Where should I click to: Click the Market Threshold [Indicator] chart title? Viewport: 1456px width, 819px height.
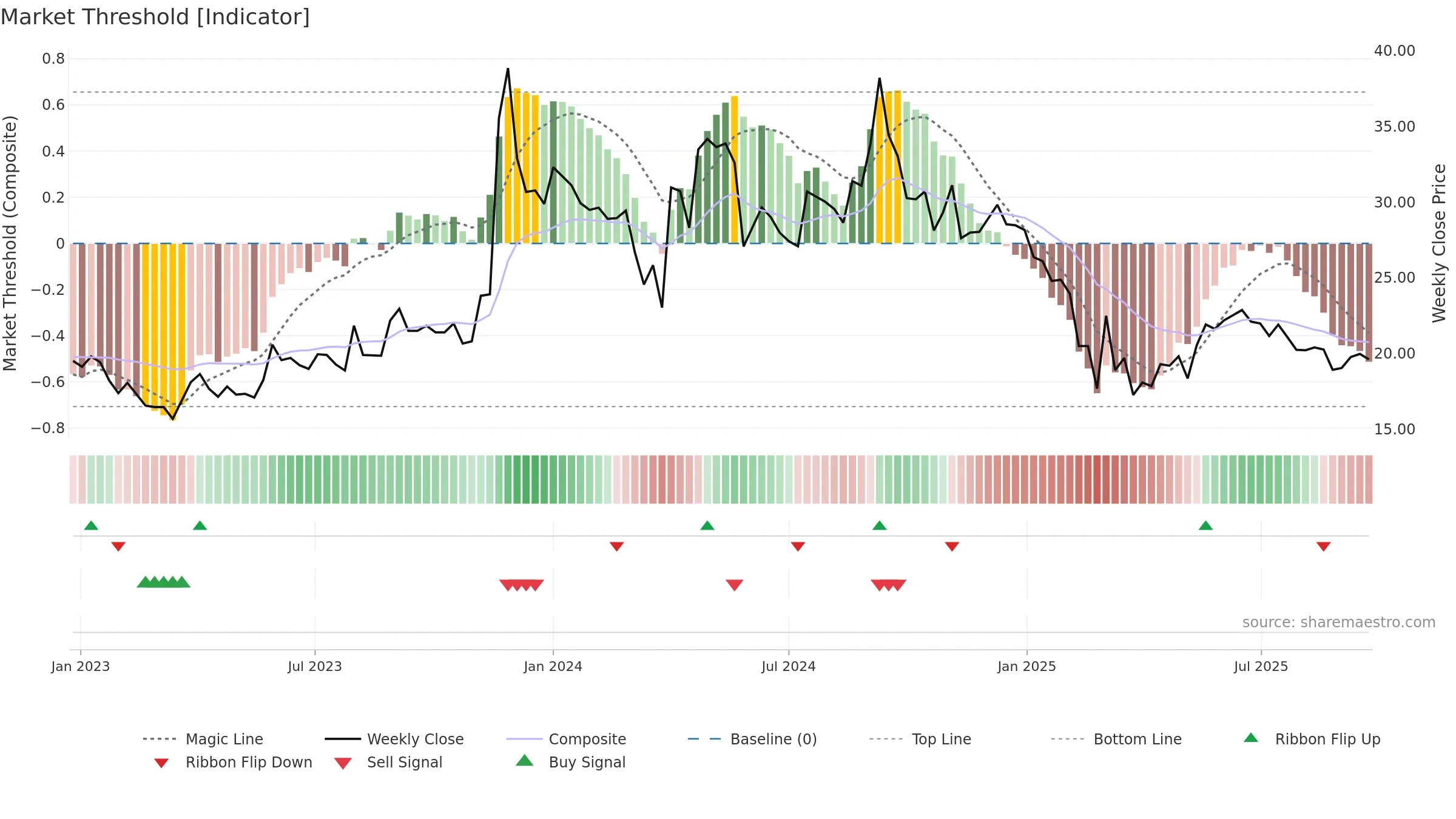155,17
